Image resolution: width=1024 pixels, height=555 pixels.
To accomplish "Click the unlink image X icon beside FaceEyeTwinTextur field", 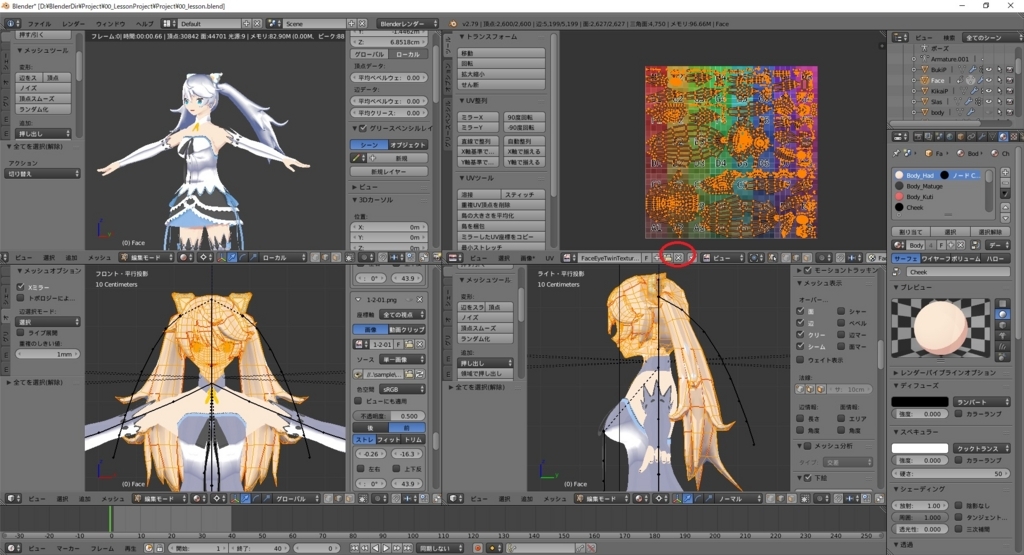I will pyautogui.click(x=679, y=258).
